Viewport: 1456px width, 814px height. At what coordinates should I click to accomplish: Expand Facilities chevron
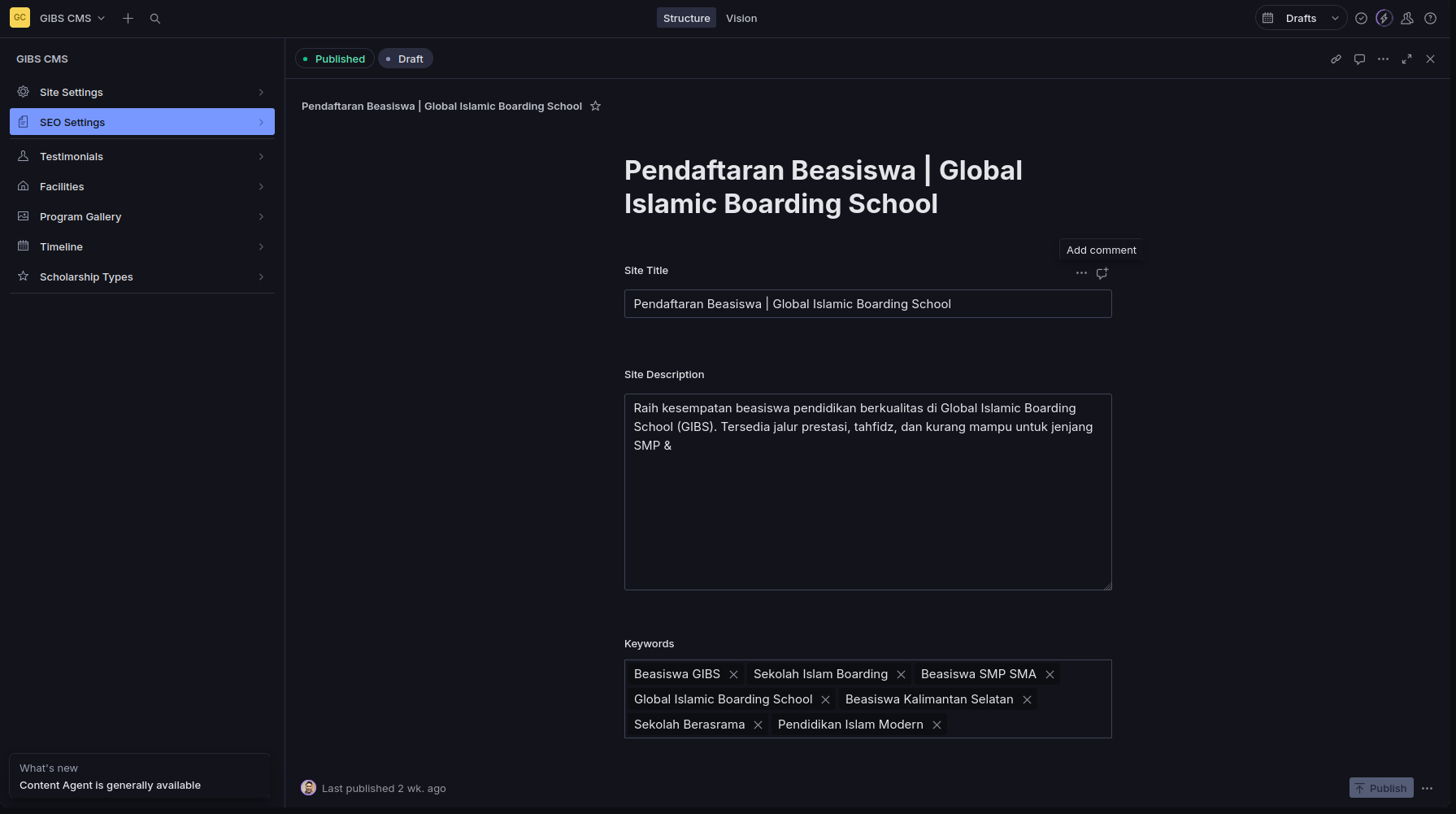coord(261,186)
